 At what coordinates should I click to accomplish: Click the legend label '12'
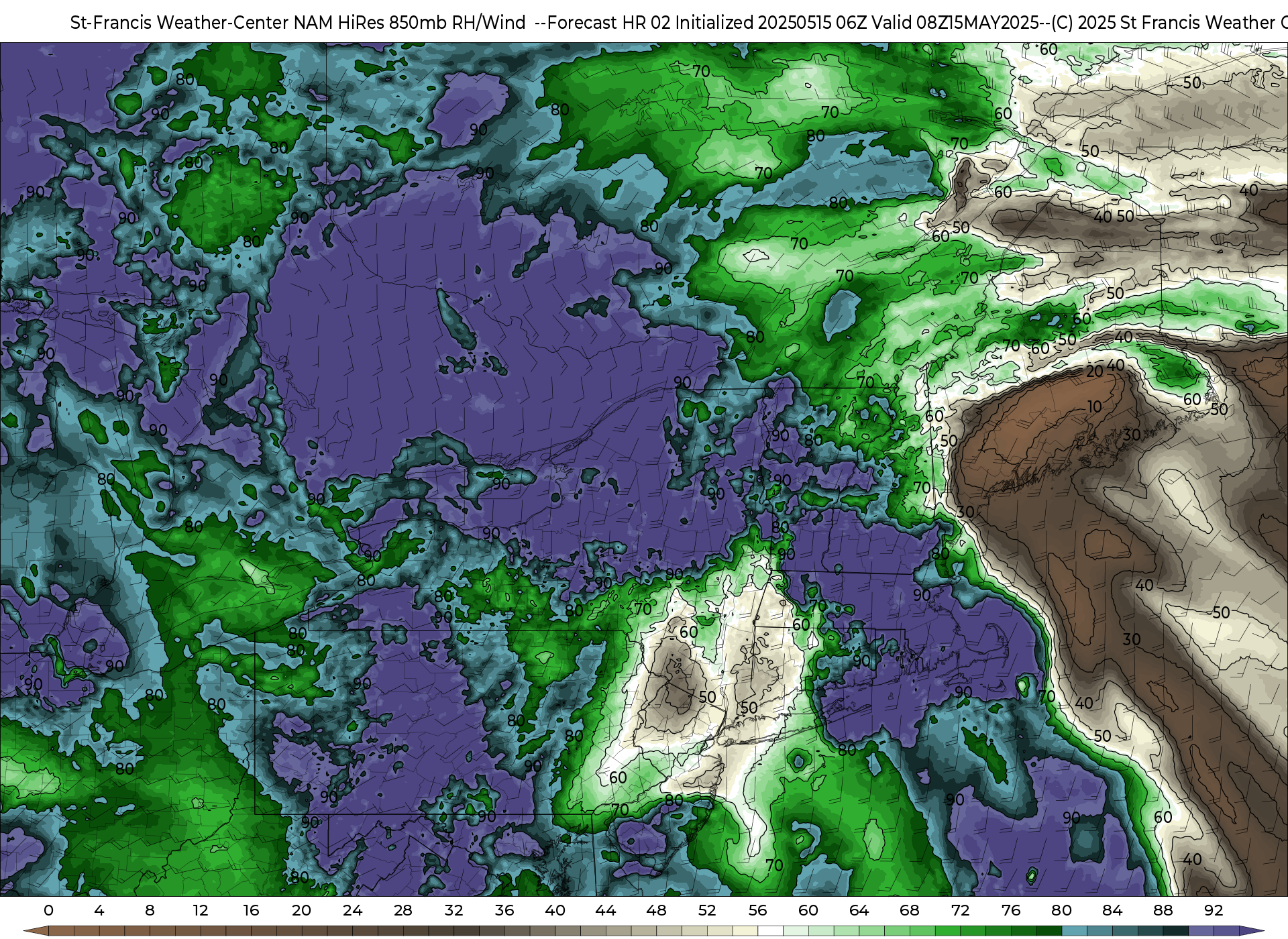(201, 910)
